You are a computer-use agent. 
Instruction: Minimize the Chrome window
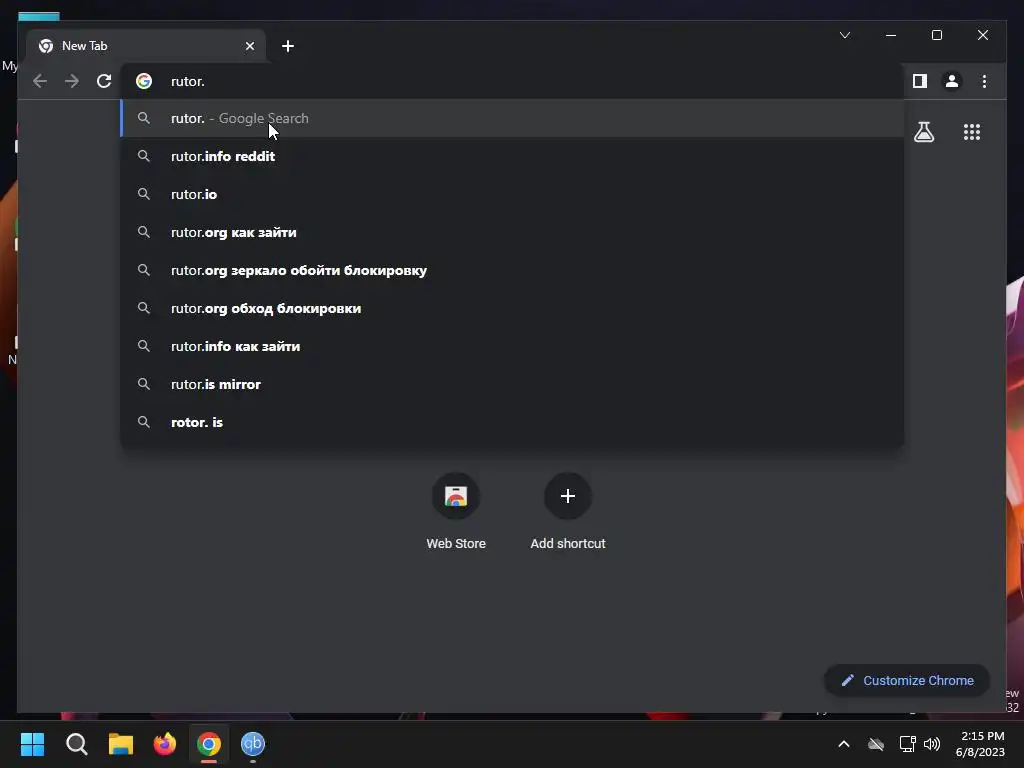[x=891, y=35]
